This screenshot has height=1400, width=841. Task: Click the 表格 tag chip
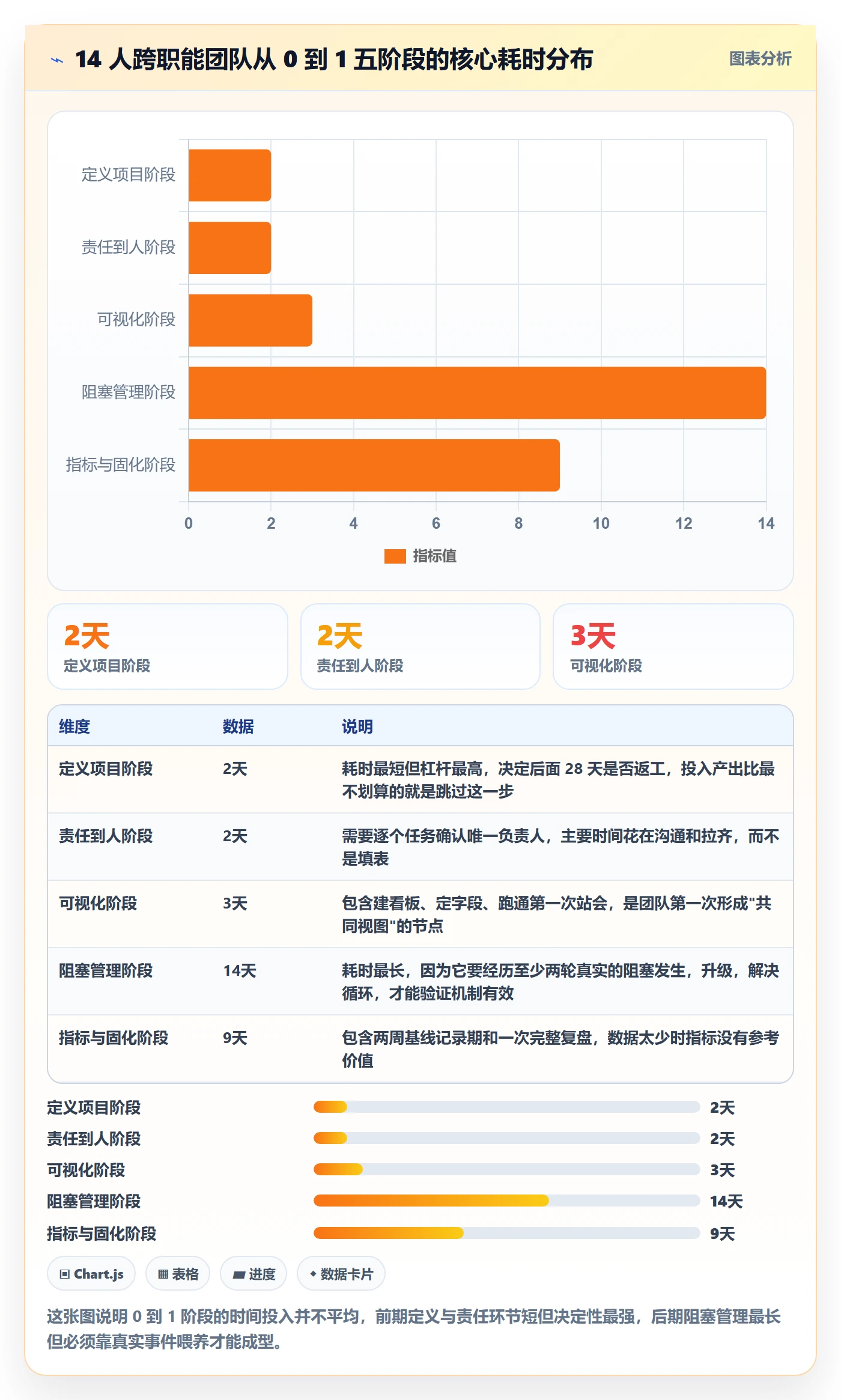(178, 1273)
